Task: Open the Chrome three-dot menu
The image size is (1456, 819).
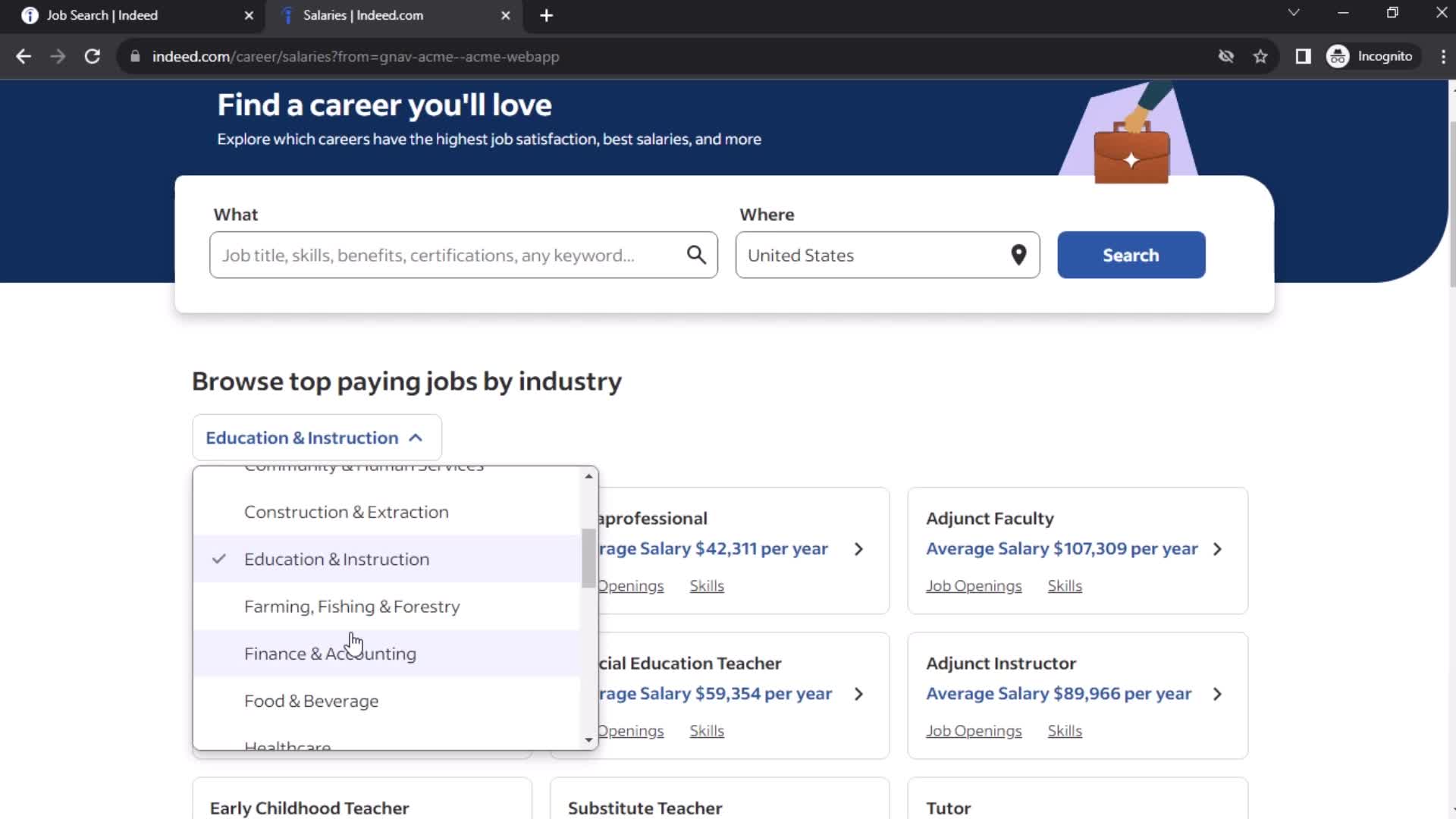Action: click(1442, 56)
